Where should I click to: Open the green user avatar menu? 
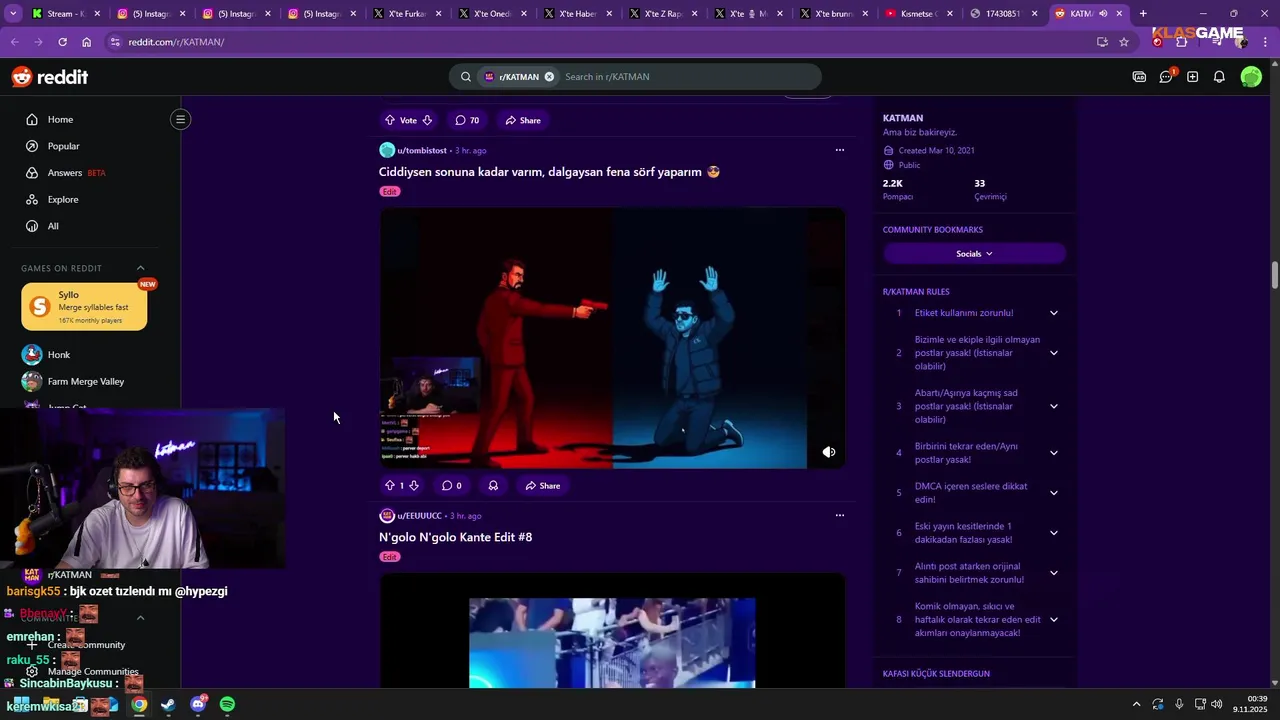click(x=1251, y=77)
